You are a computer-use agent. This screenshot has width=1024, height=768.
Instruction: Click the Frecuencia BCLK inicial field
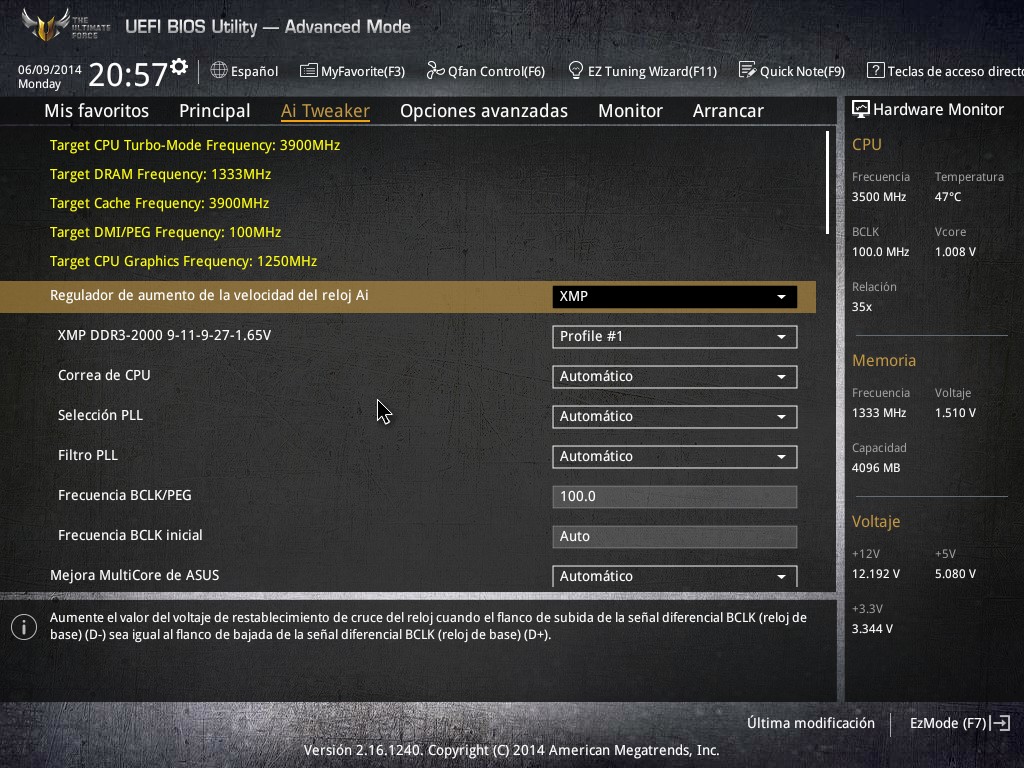click(675, 536)
